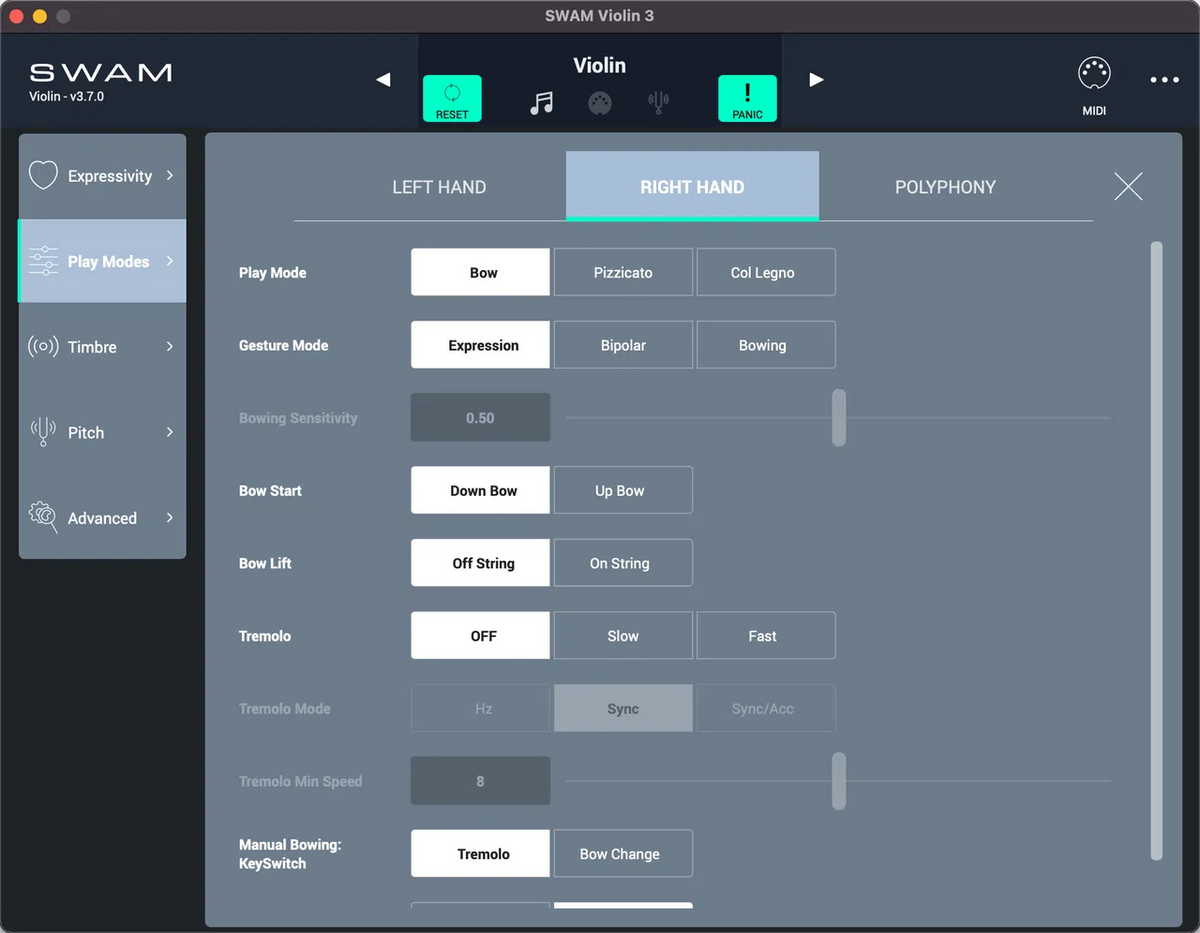Open the ellipsis options menu
The image size is (1200, 933).
point(1163,80)
